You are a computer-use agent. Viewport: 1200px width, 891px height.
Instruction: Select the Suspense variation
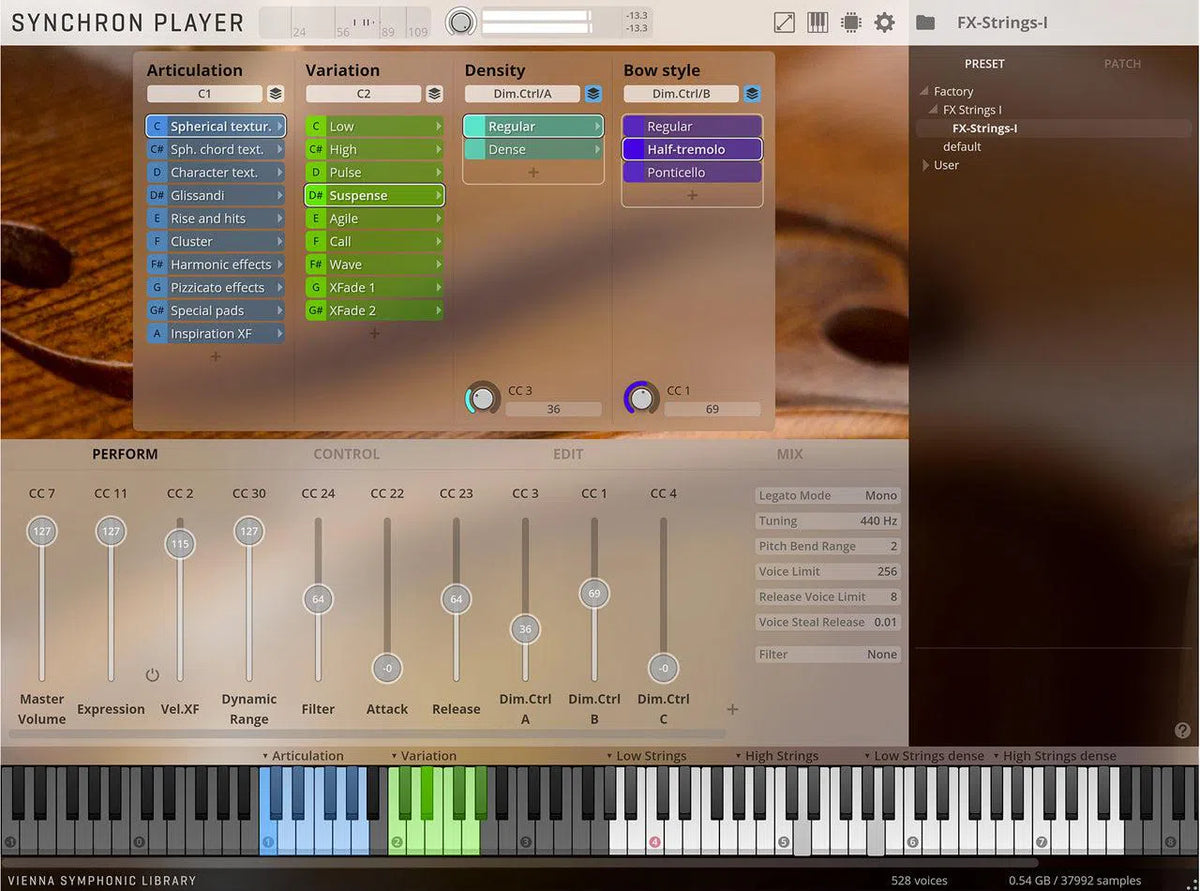373,195
